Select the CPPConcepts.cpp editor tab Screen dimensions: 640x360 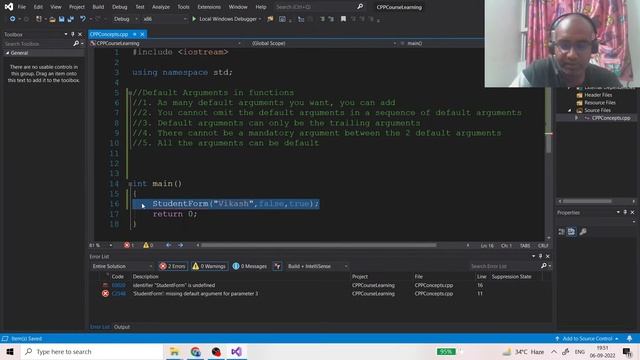click(x=109, y=34)
